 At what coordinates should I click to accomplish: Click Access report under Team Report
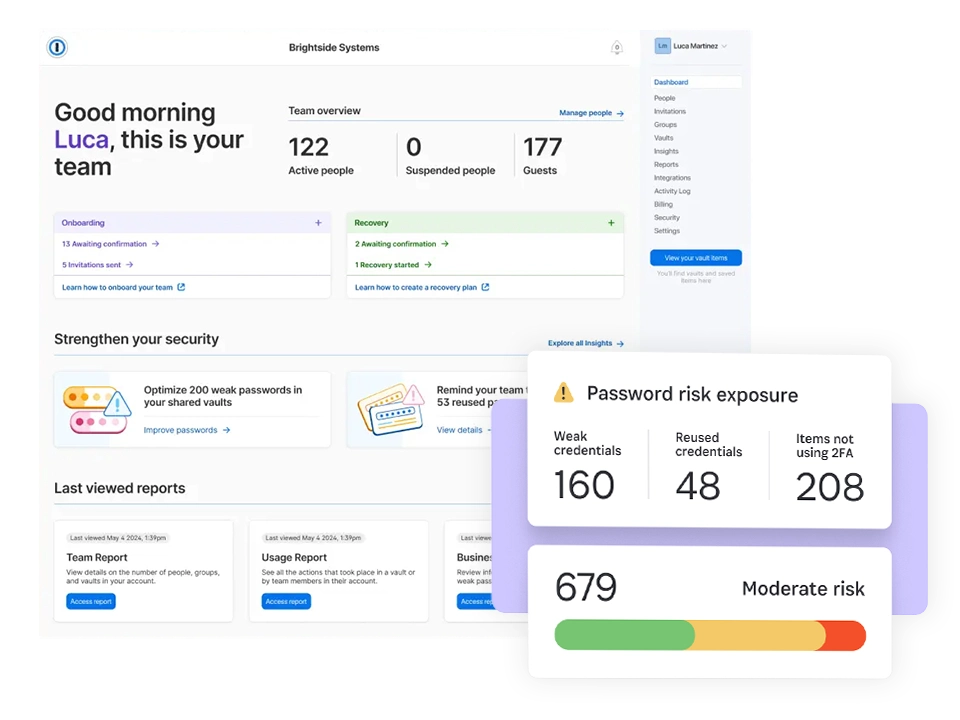[x=91, y=601]
